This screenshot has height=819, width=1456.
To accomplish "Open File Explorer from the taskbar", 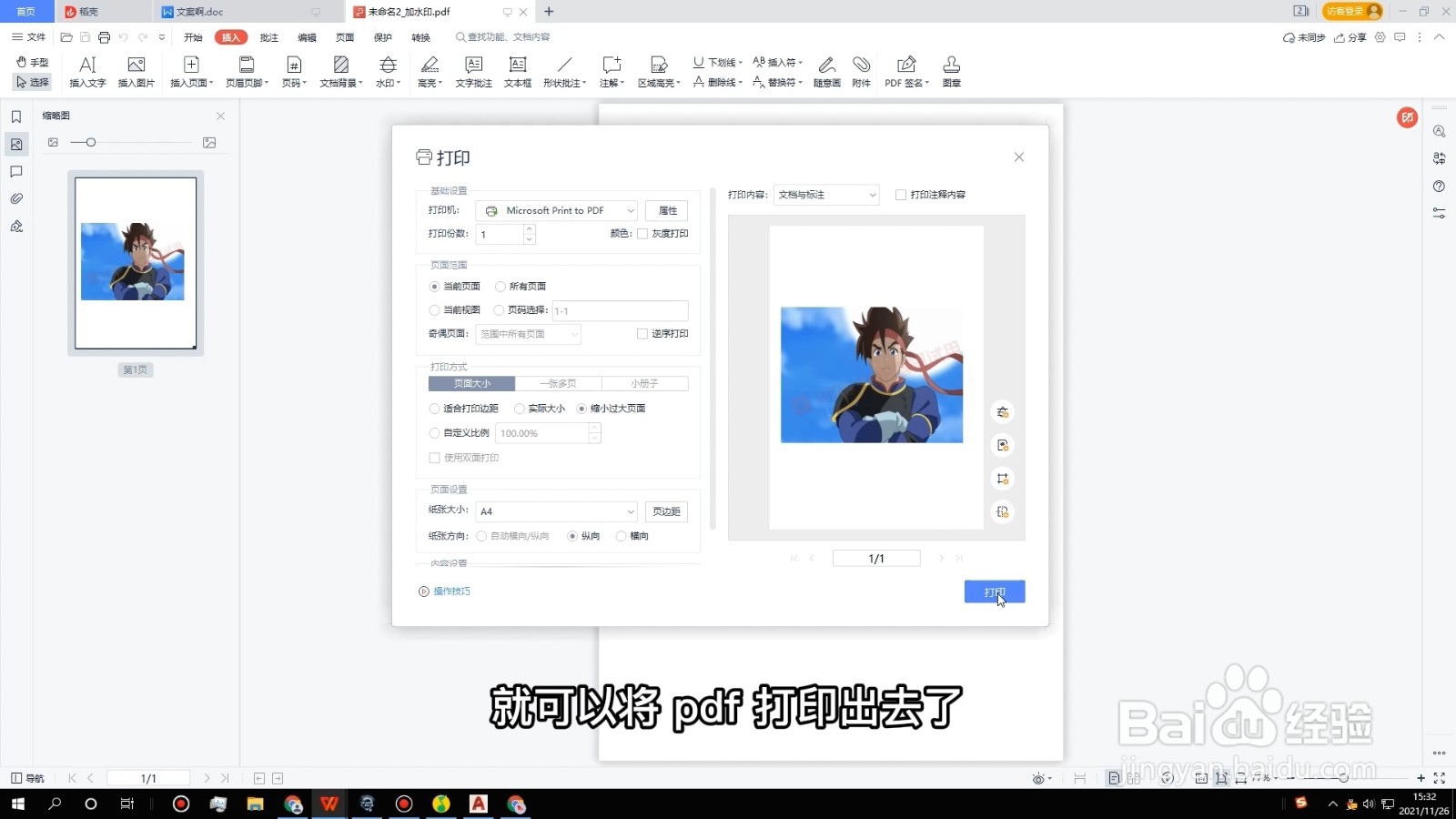I will [255, 804].
